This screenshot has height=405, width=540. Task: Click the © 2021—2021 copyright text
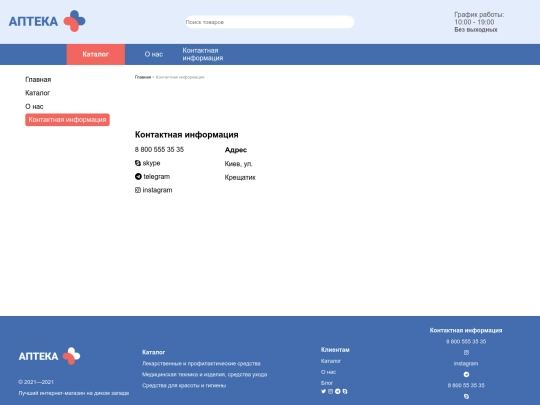[x=36, y=382]
